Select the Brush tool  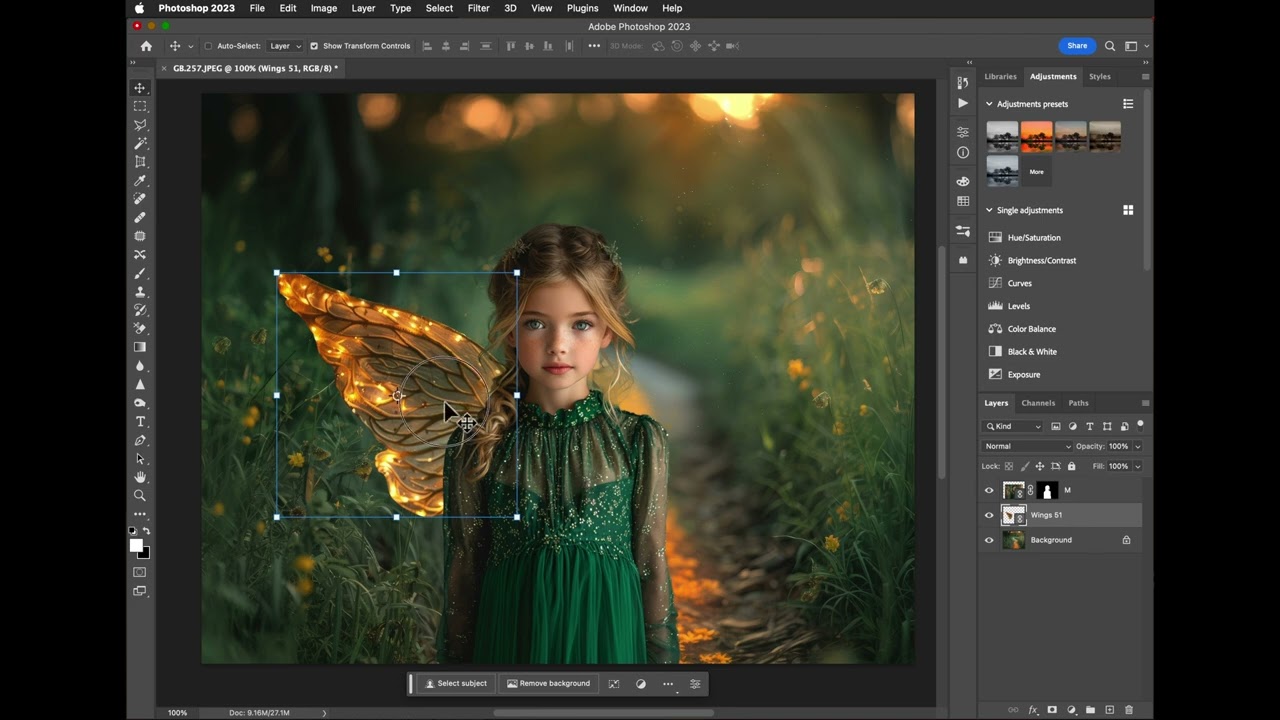(x=140, y=273)
